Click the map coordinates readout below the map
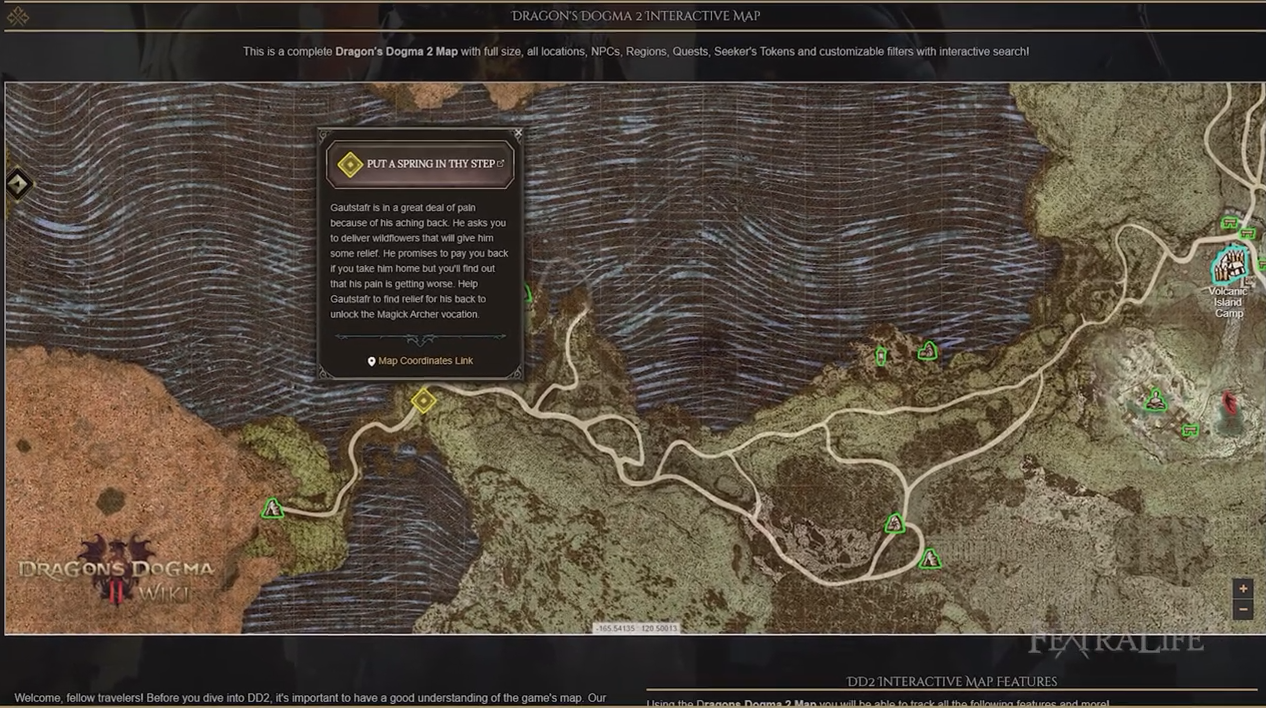 pyautogui.click(x=636, y=628)
